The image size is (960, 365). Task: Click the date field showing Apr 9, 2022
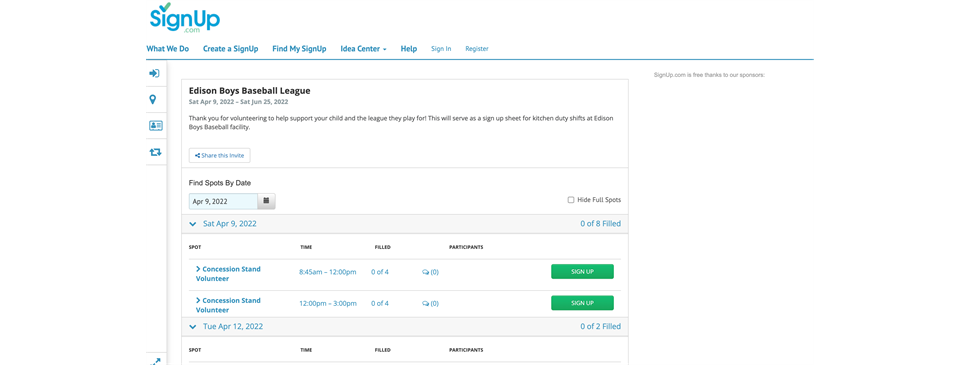point(223,201)
